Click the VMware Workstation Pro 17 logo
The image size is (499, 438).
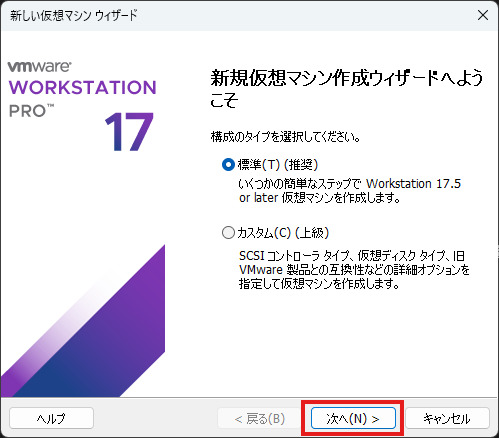(x=83, y=106)
